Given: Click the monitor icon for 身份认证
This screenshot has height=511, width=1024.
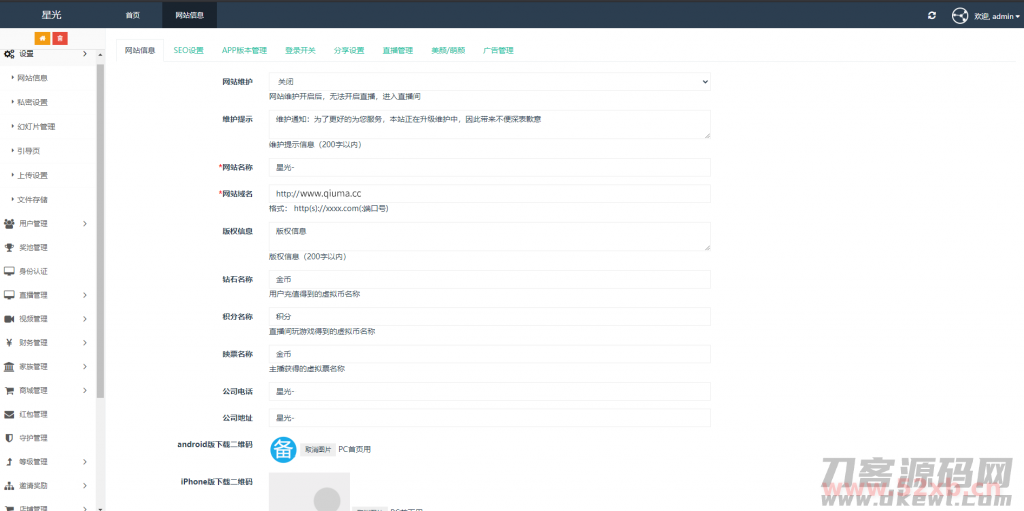Looking at the screenshot, I should tap(9, 271).
